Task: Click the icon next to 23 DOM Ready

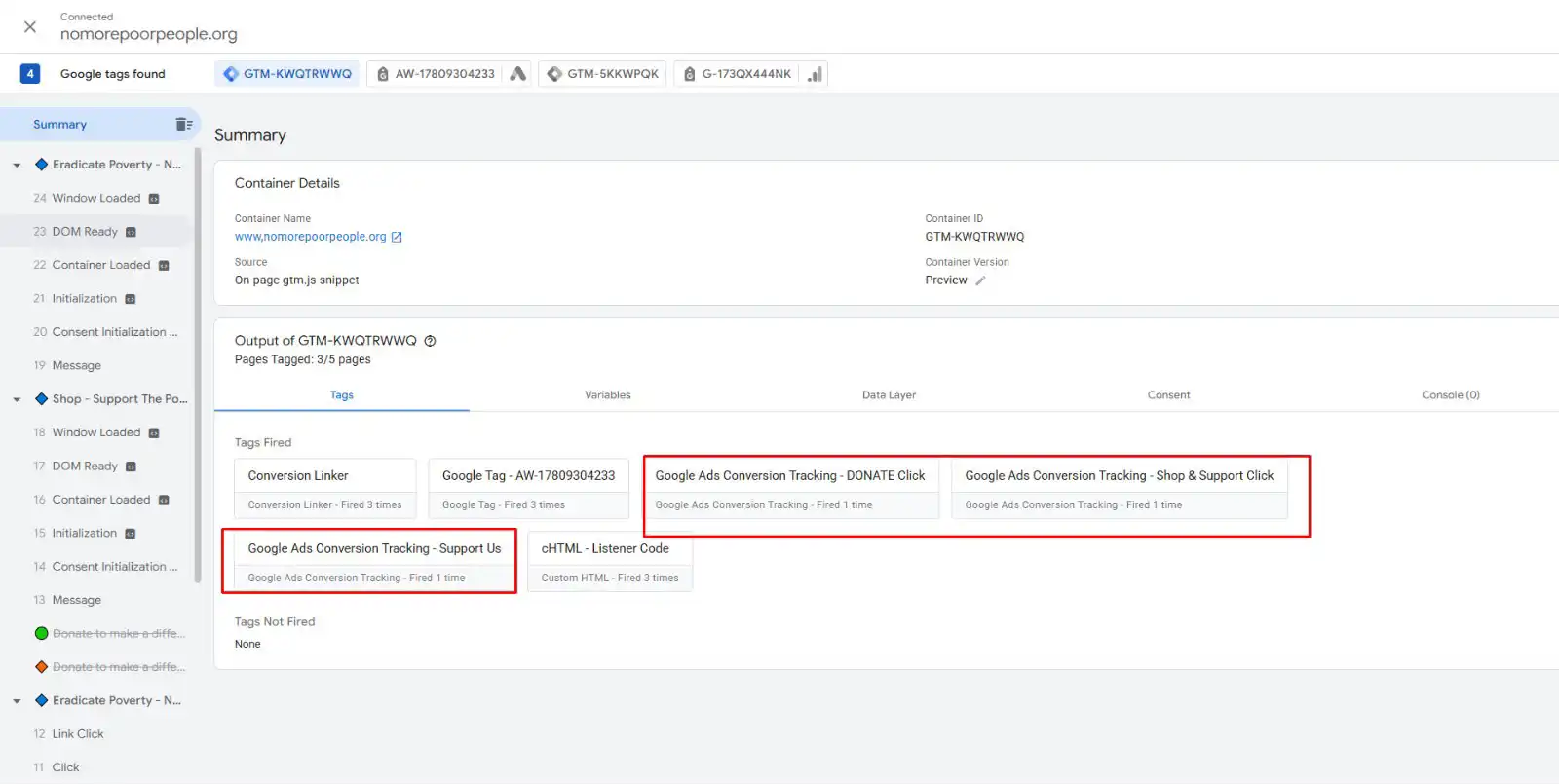Action: coord(131,232)
